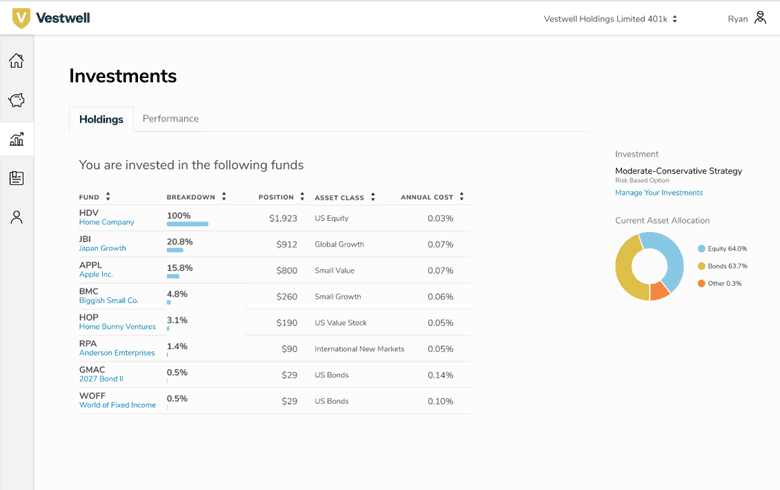Click the International New Markets cell
Screen dimensions: 780x490
359,349
